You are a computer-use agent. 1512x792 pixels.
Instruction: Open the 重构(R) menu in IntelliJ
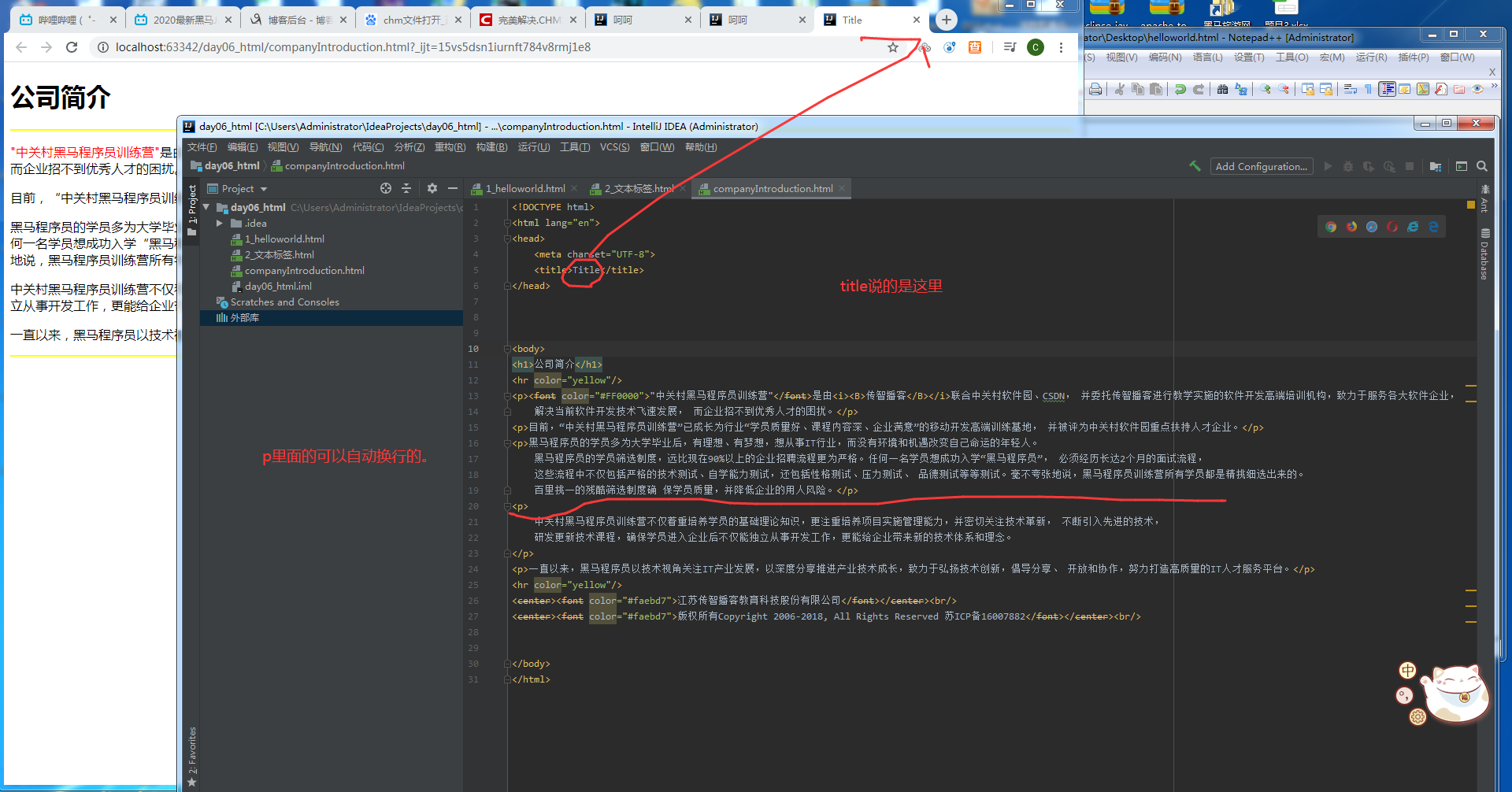tap(450, 146)
